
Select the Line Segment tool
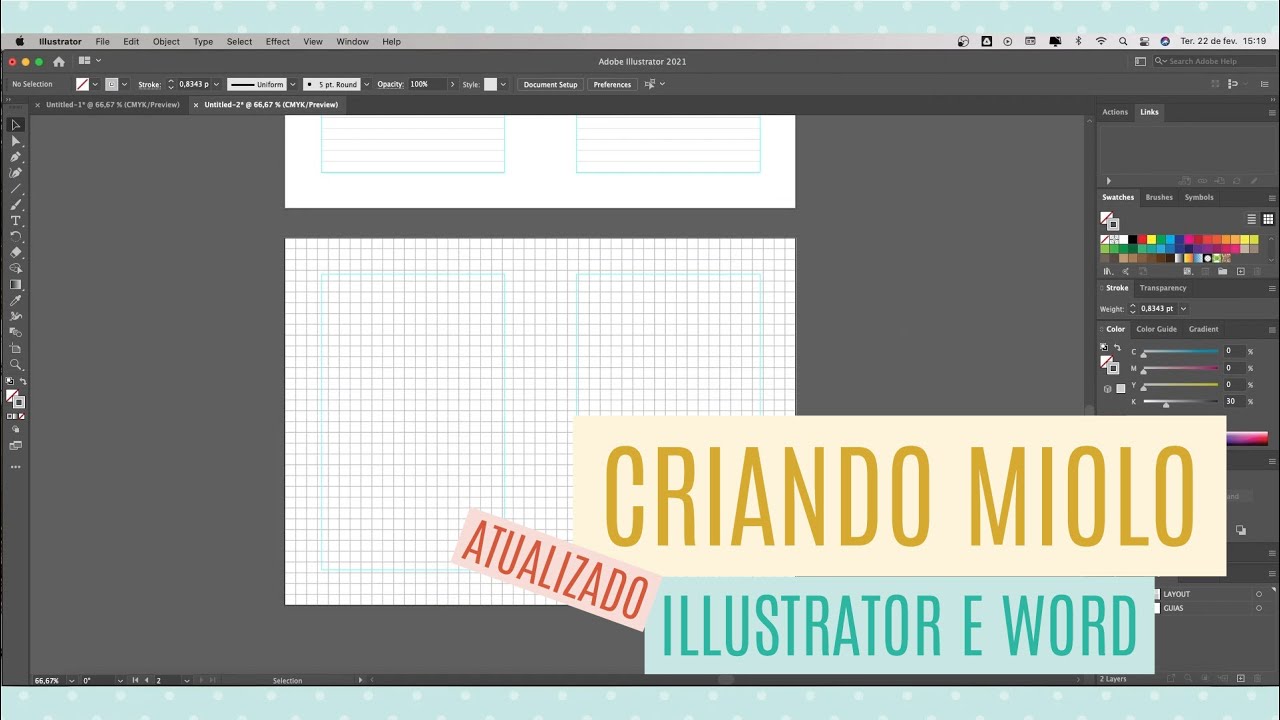coord(16,189)
